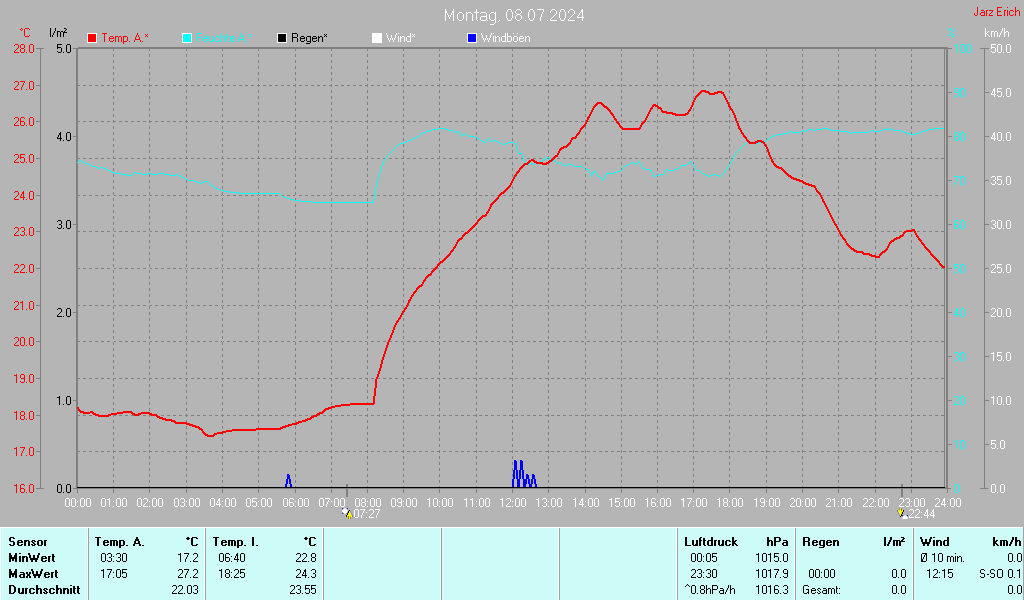Click the Luftdruck column header
Image resolution: width=1024 pixels, height=600 pixels.
click(x=710, y=542)
